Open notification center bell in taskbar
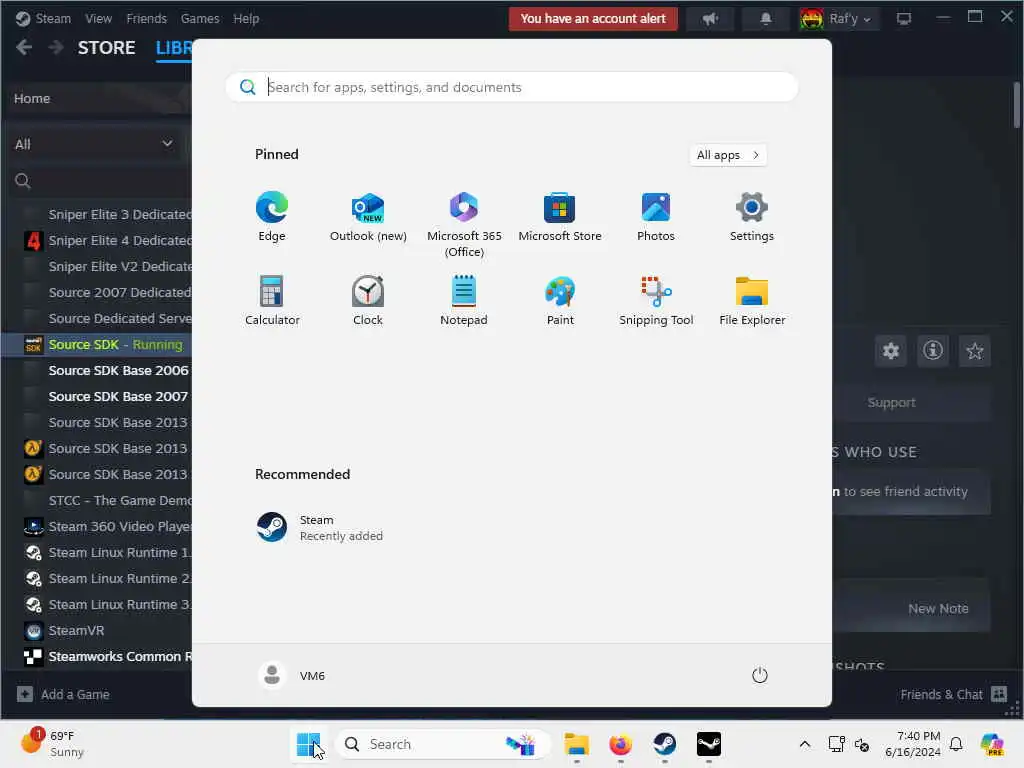The height and width of the screenshot is (768, 1024). (956, 744)
